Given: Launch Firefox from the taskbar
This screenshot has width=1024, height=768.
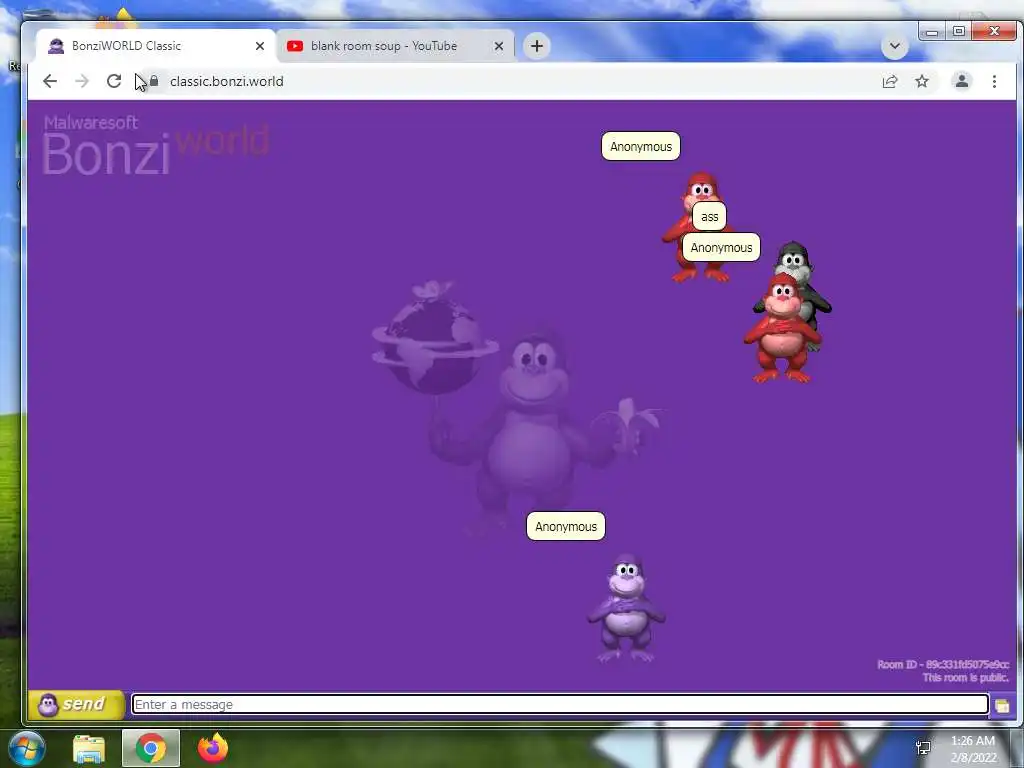Looking at the screenshot, I should pos(213,748).
